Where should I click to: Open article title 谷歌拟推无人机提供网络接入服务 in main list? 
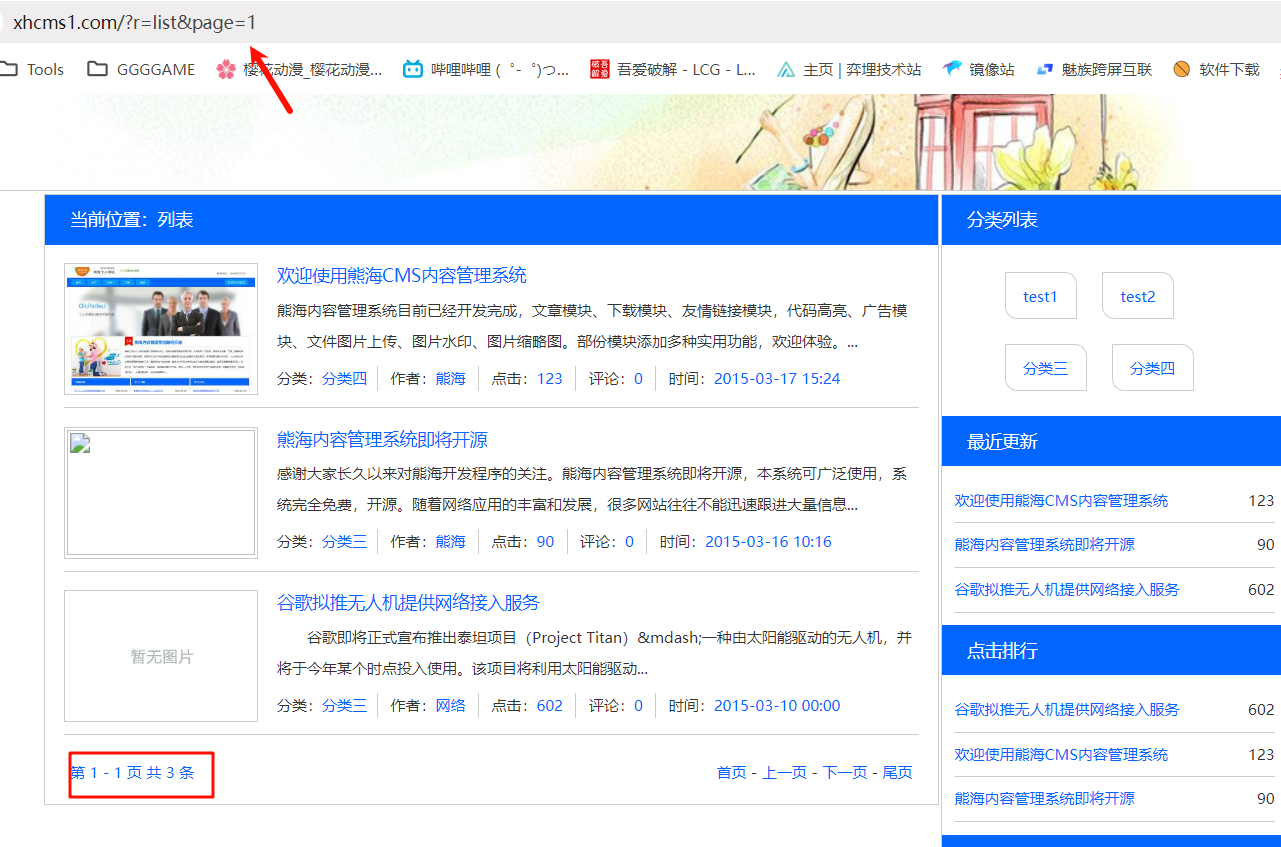[x=408, y=602]
